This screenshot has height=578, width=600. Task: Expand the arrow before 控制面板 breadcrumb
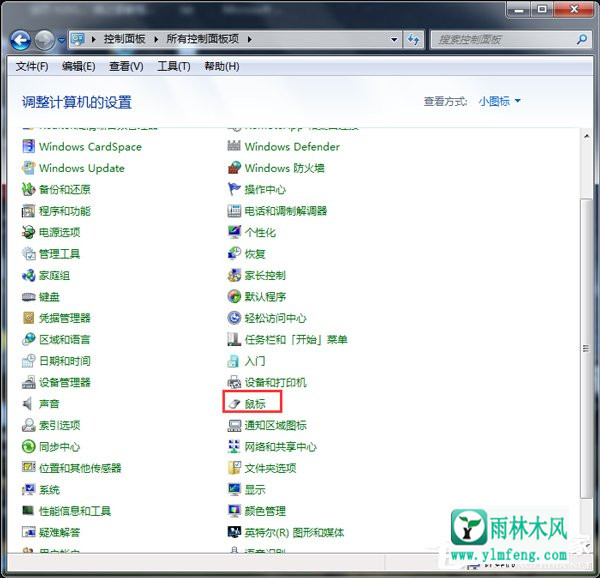(93, 39)
